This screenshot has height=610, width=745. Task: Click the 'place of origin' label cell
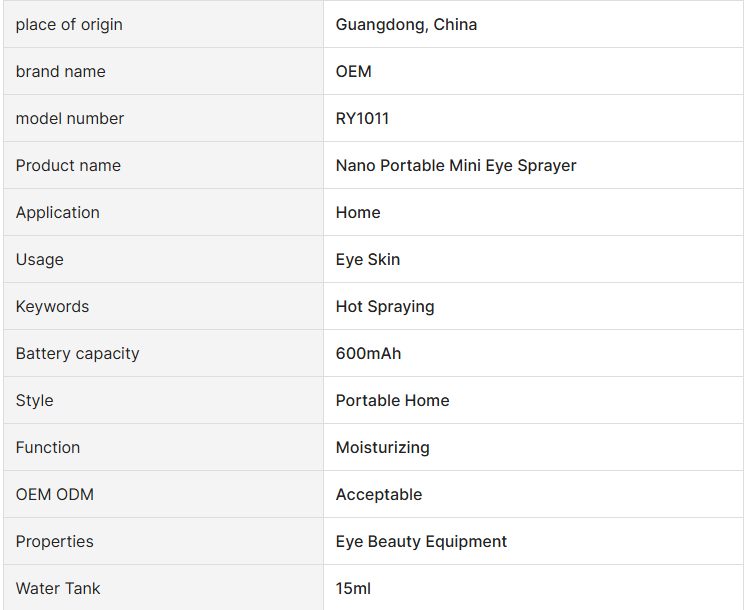click(x=69, y=24)
